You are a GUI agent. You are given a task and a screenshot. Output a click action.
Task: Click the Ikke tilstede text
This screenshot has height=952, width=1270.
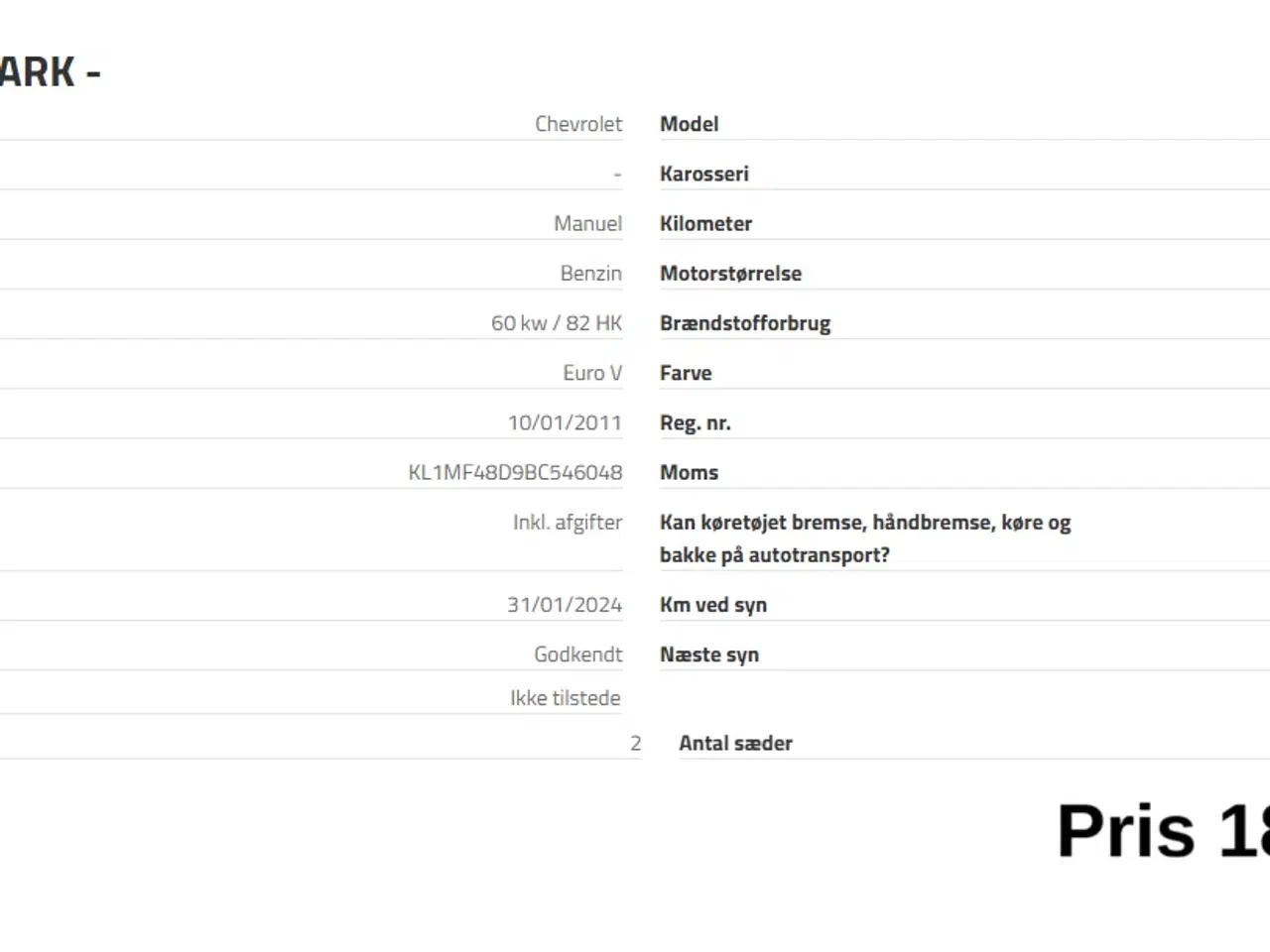click(565, 698)
